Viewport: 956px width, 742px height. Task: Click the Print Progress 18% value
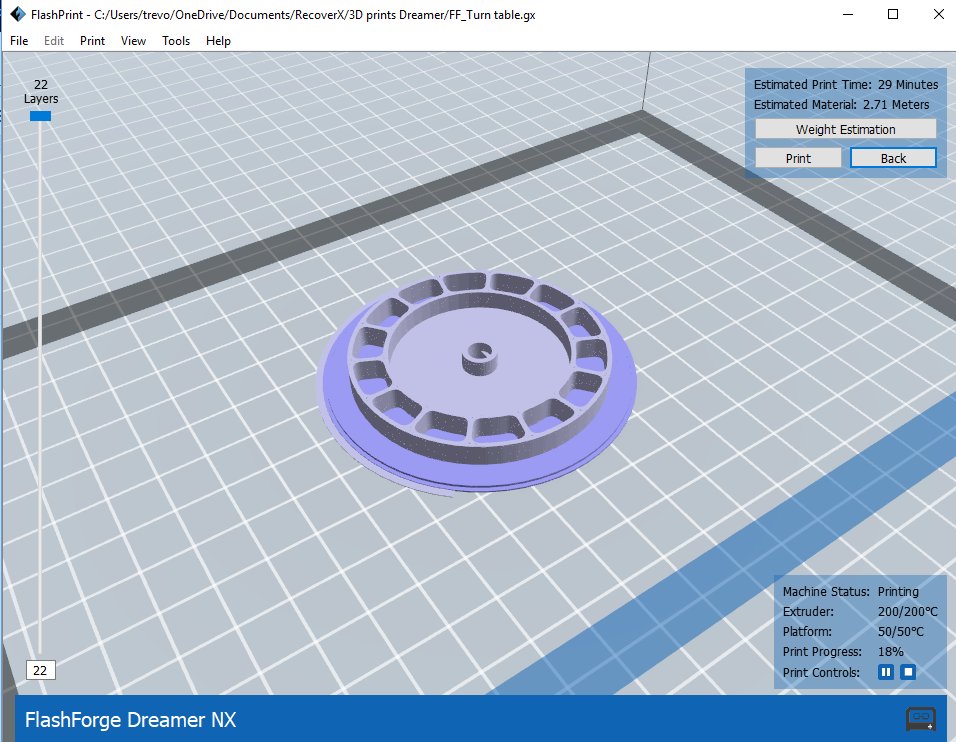890,652
